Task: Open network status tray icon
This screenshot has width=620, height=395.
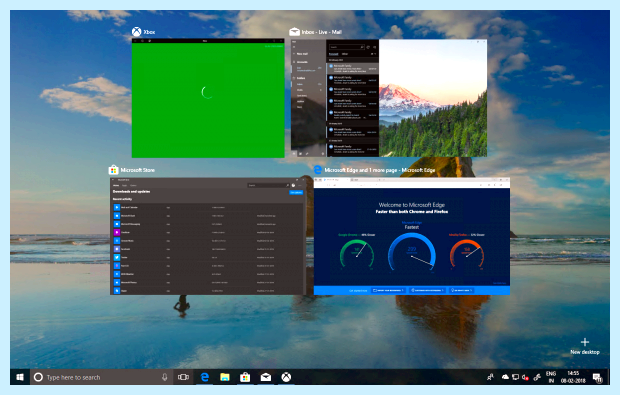Action: pos(515,377)
